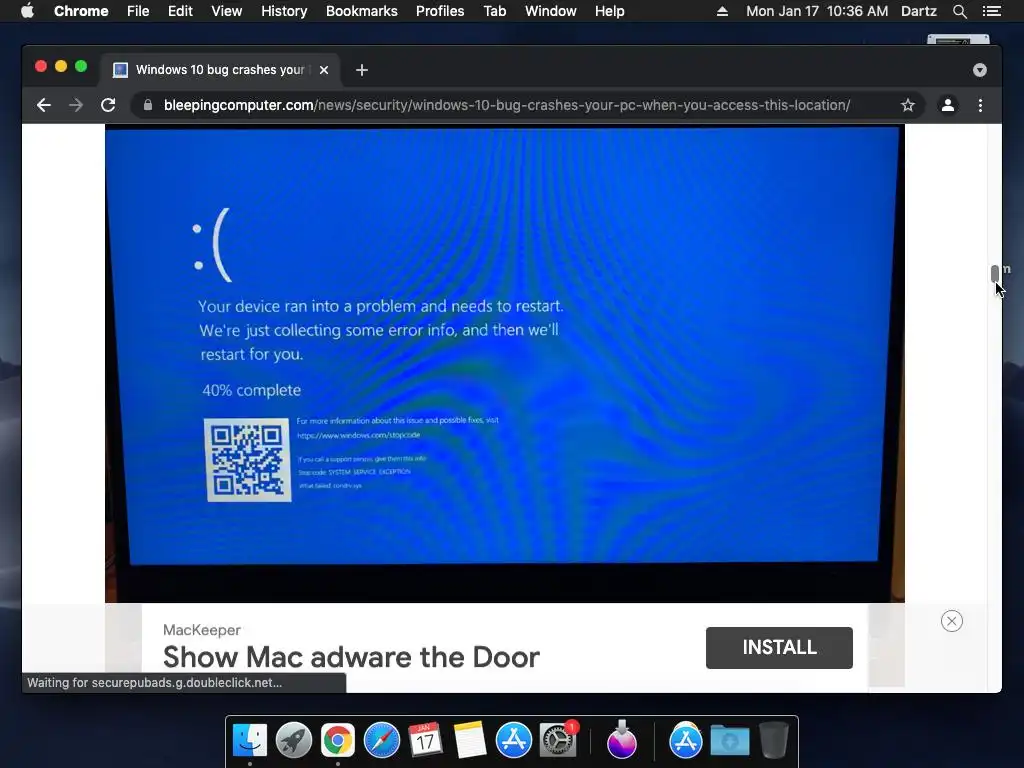Click the Show Mac adware the Door headline
The height and width of the screenshot is (768, 1024).
click(351, 657)
